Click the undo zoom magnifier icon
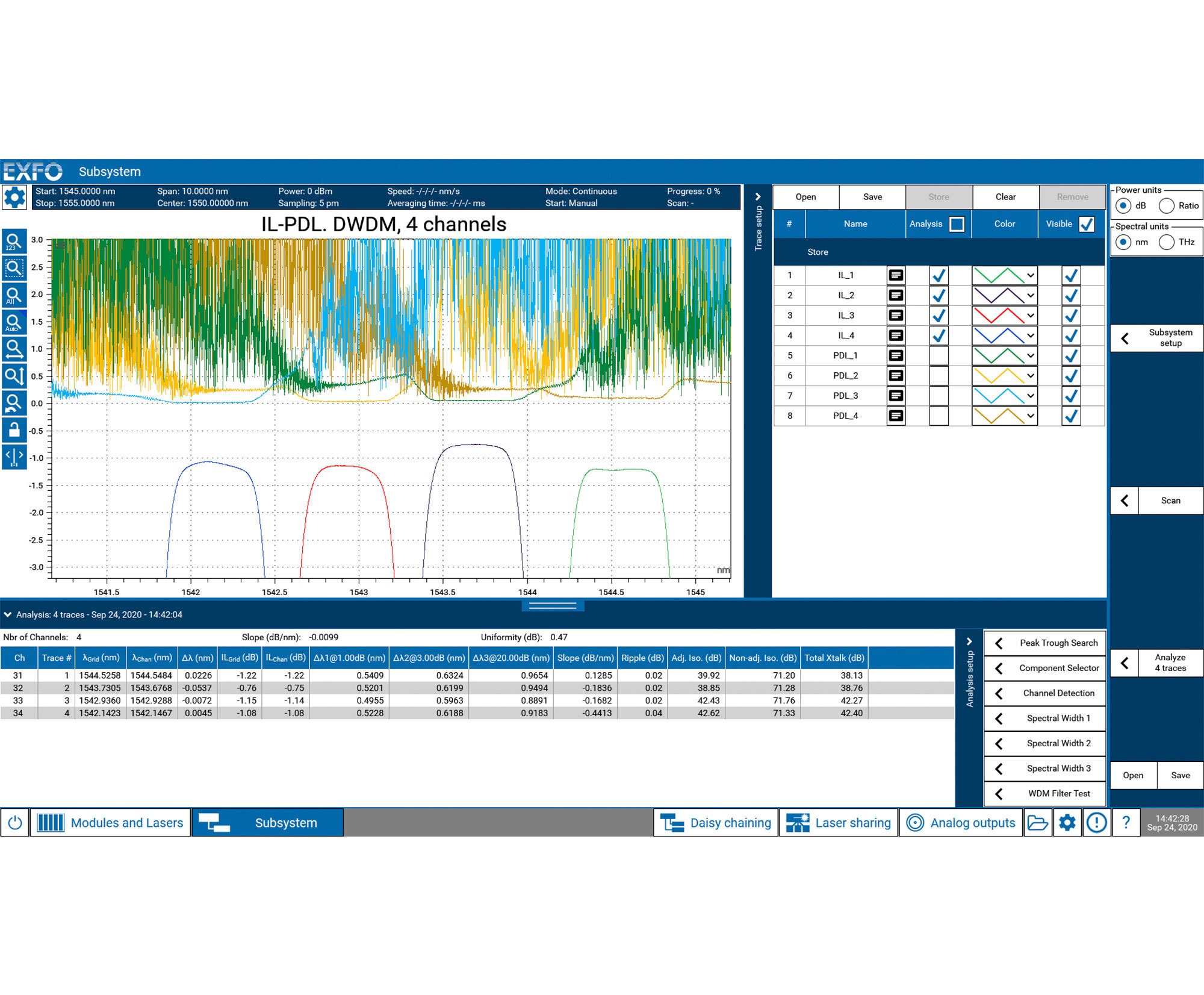The image size is (1204, 995). click(x=14, y=403)
